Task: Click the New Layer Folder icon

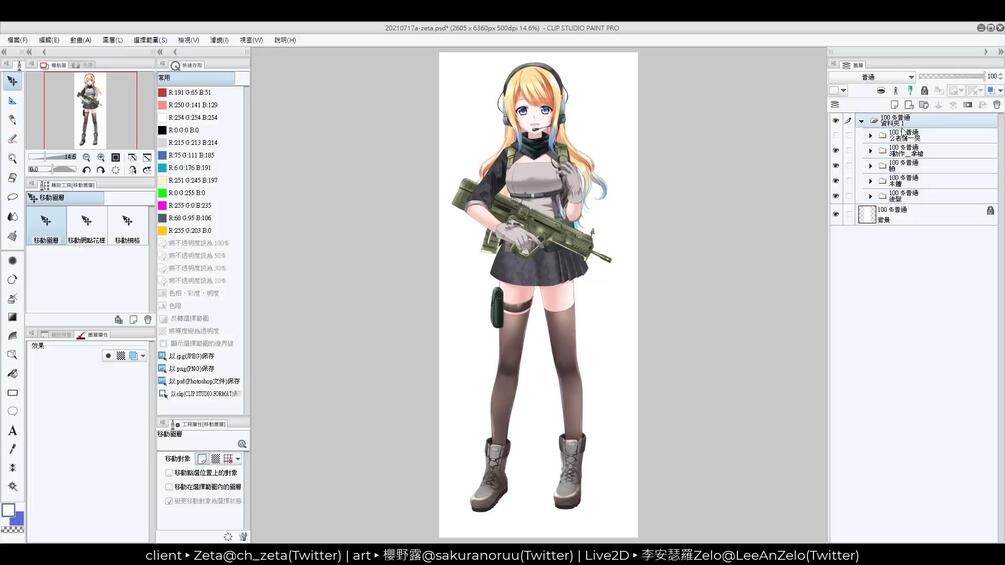Action: tap(924, 104)
